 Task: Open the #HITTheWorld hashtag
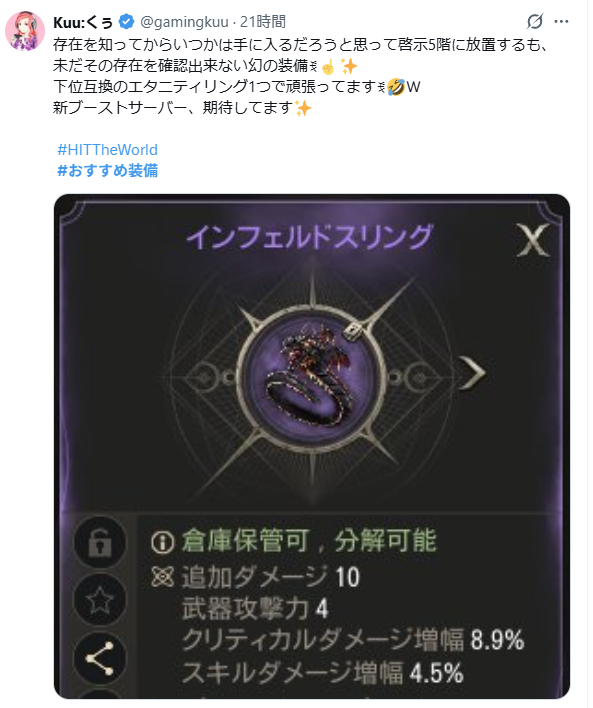click(x=107, y=150)
